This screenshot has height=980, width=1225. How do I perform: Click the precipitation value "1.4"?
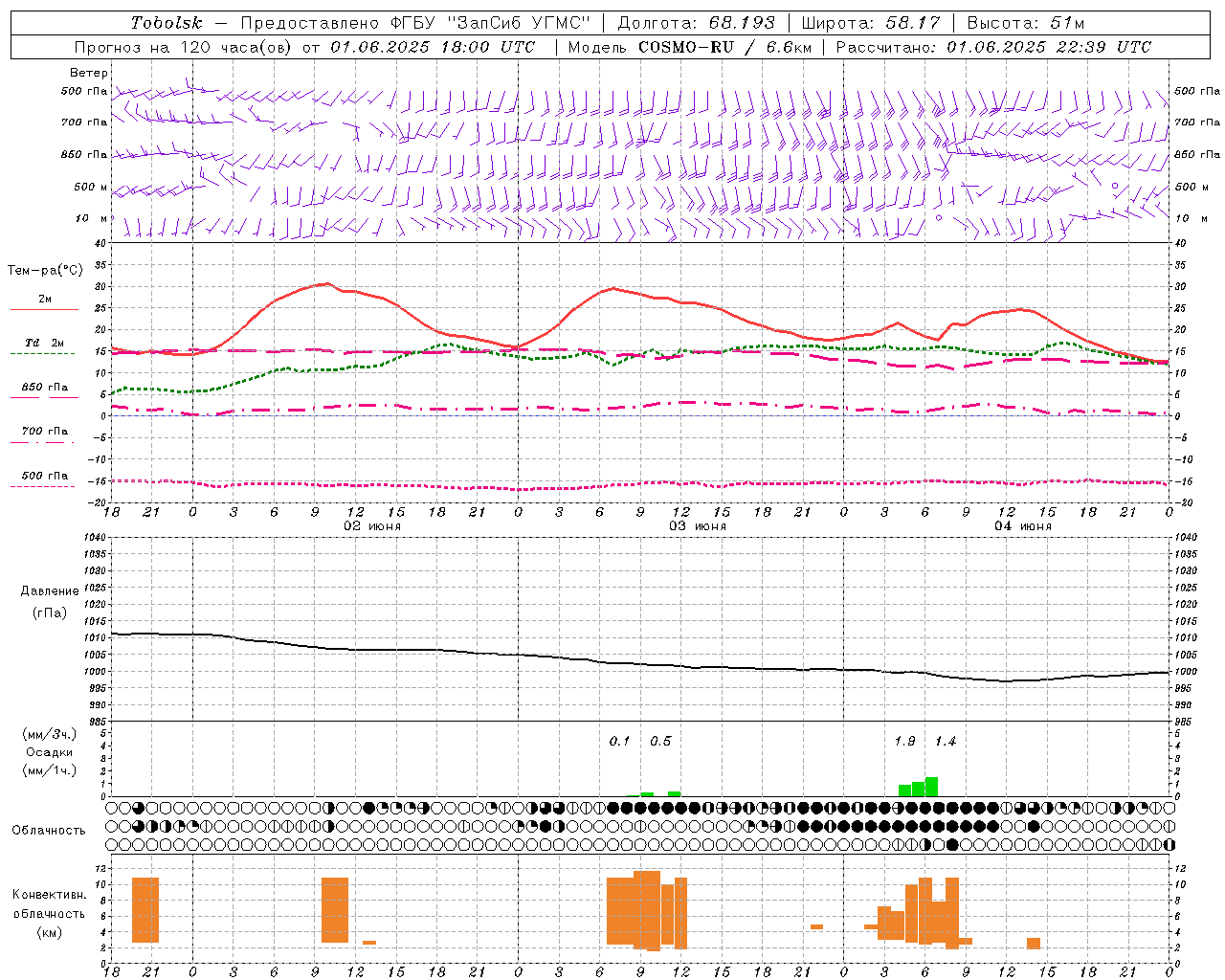point(946,742)
